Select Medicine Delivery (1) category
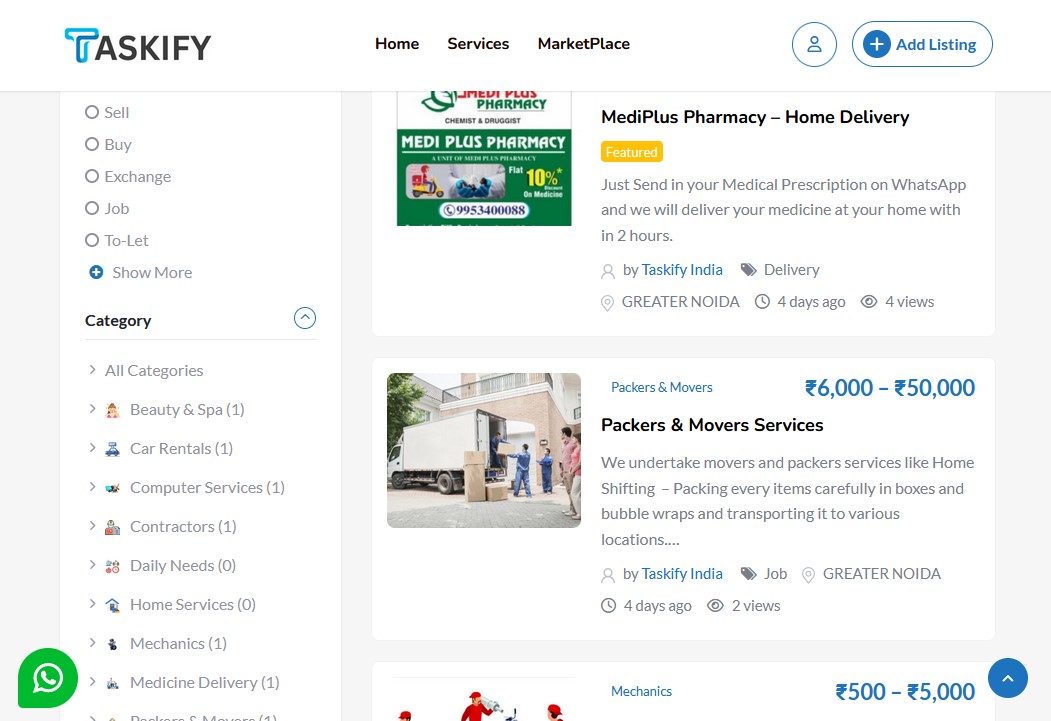1051x721 pixels. (204, 682)
